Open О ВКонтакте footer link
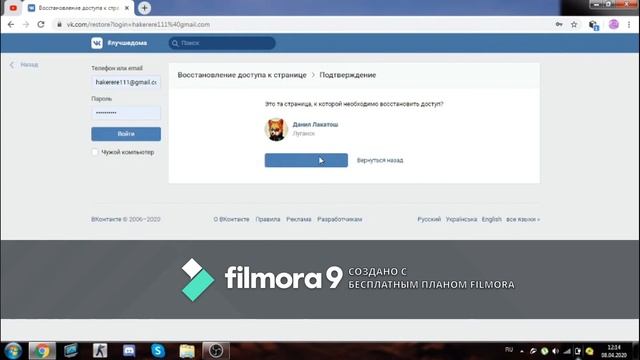 [231, 219]
